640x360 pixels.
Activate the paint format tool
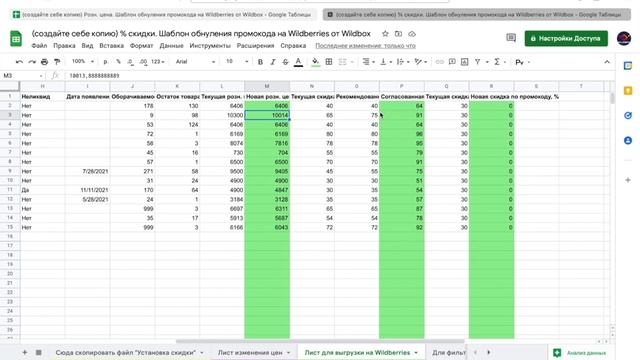[57, 62]
